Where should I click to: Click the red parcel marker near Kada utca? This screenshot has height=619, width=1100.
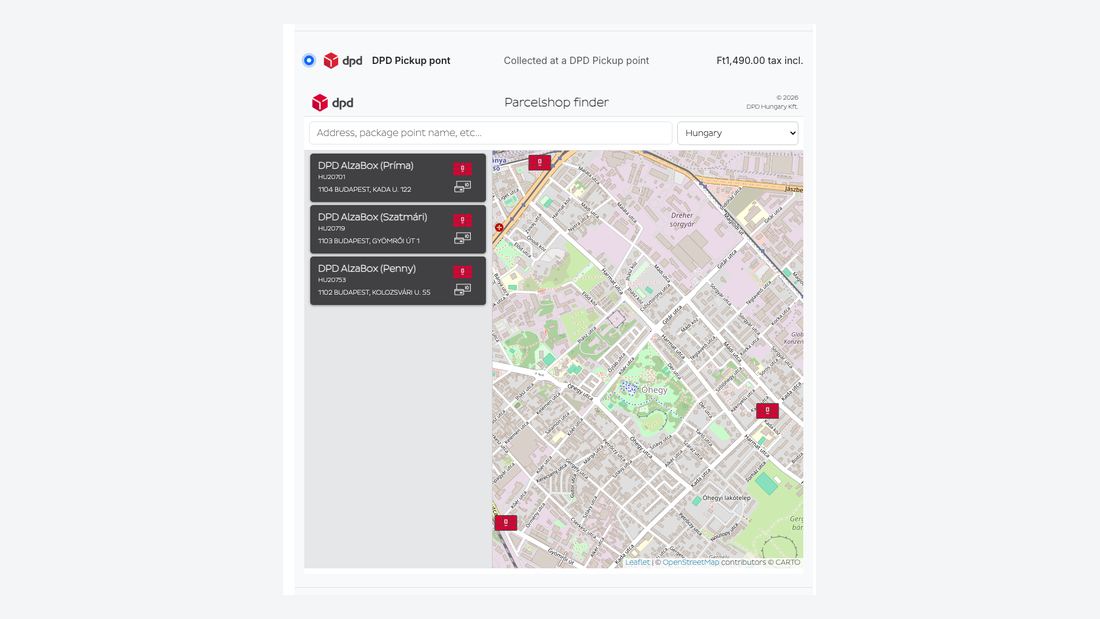[767, 411]
